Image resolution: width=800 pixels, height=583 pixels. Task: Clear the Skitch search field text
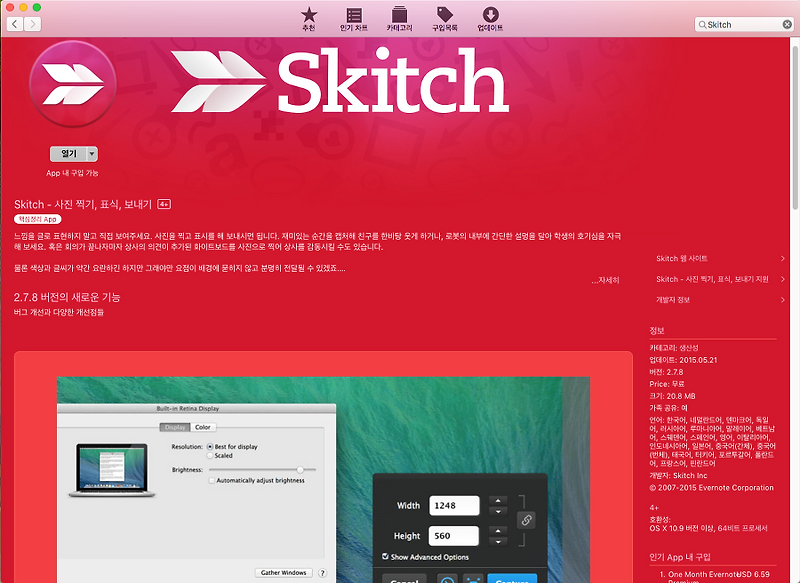click(787, 24)
